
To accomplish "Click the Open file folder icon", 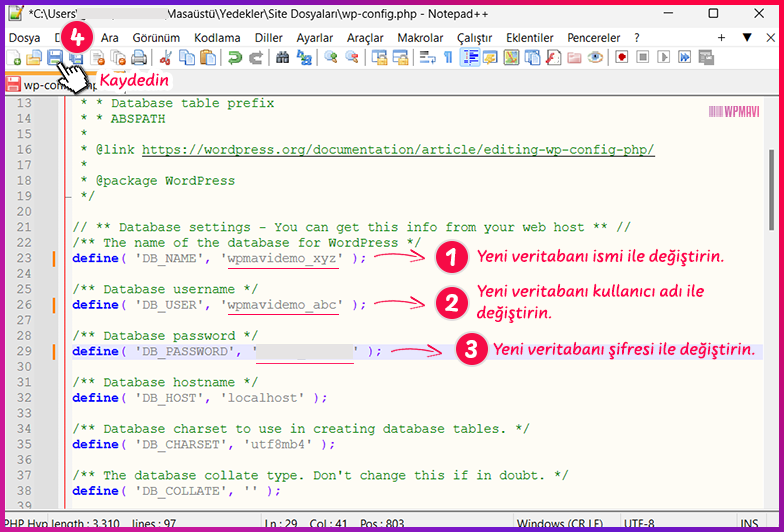I will tap(34, 58).
